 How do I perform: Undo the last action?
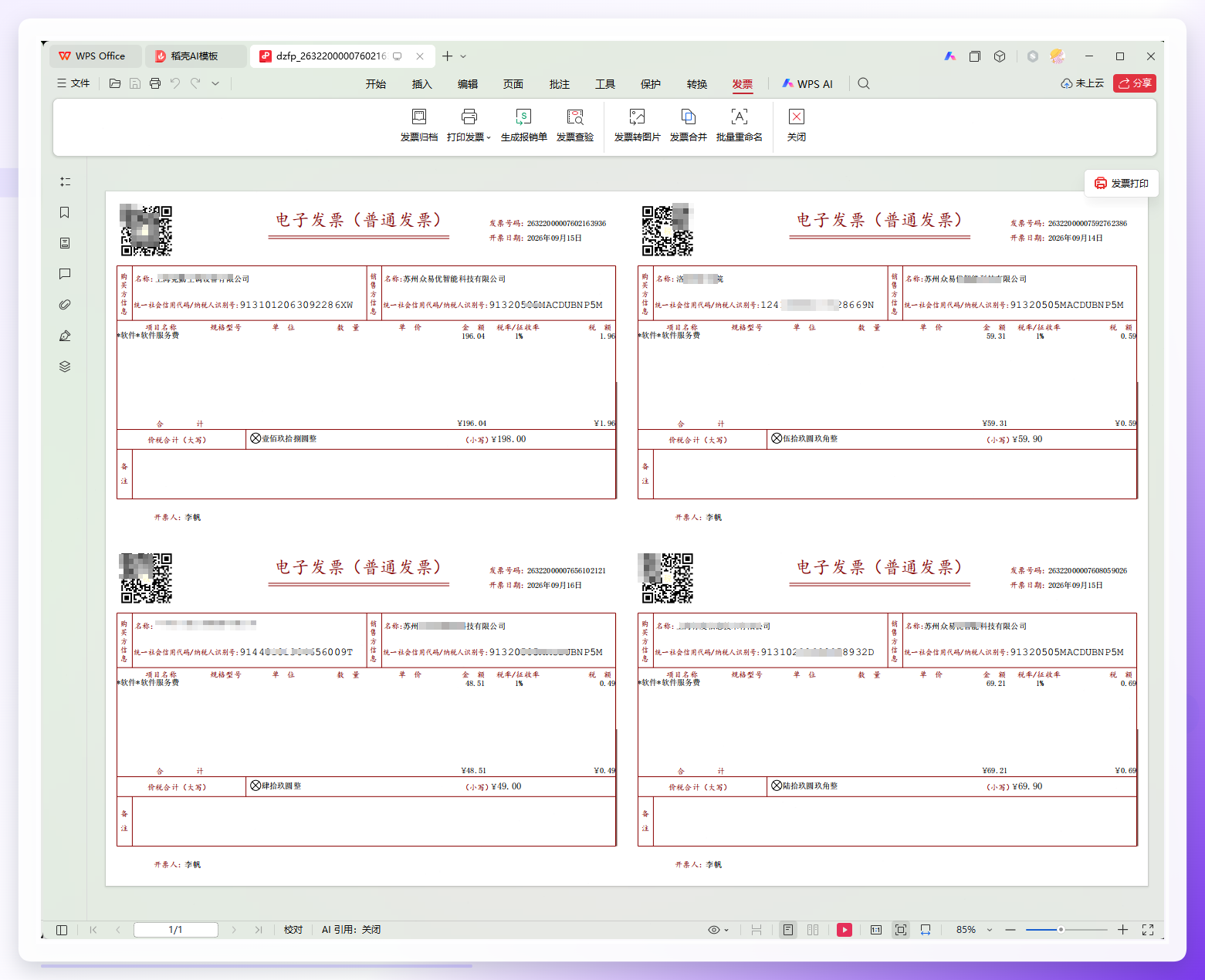click(175, 83)
